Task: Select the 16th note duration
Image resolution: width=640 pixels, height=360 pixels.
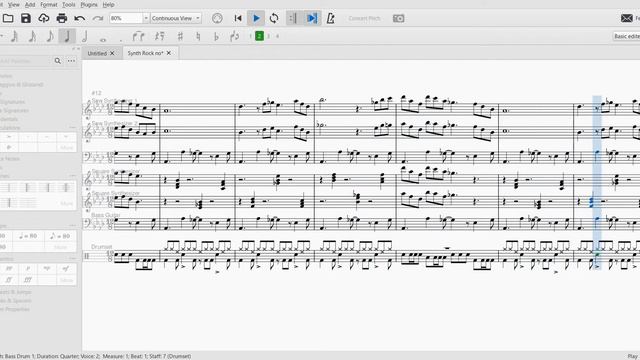Action: click(32, 36)
